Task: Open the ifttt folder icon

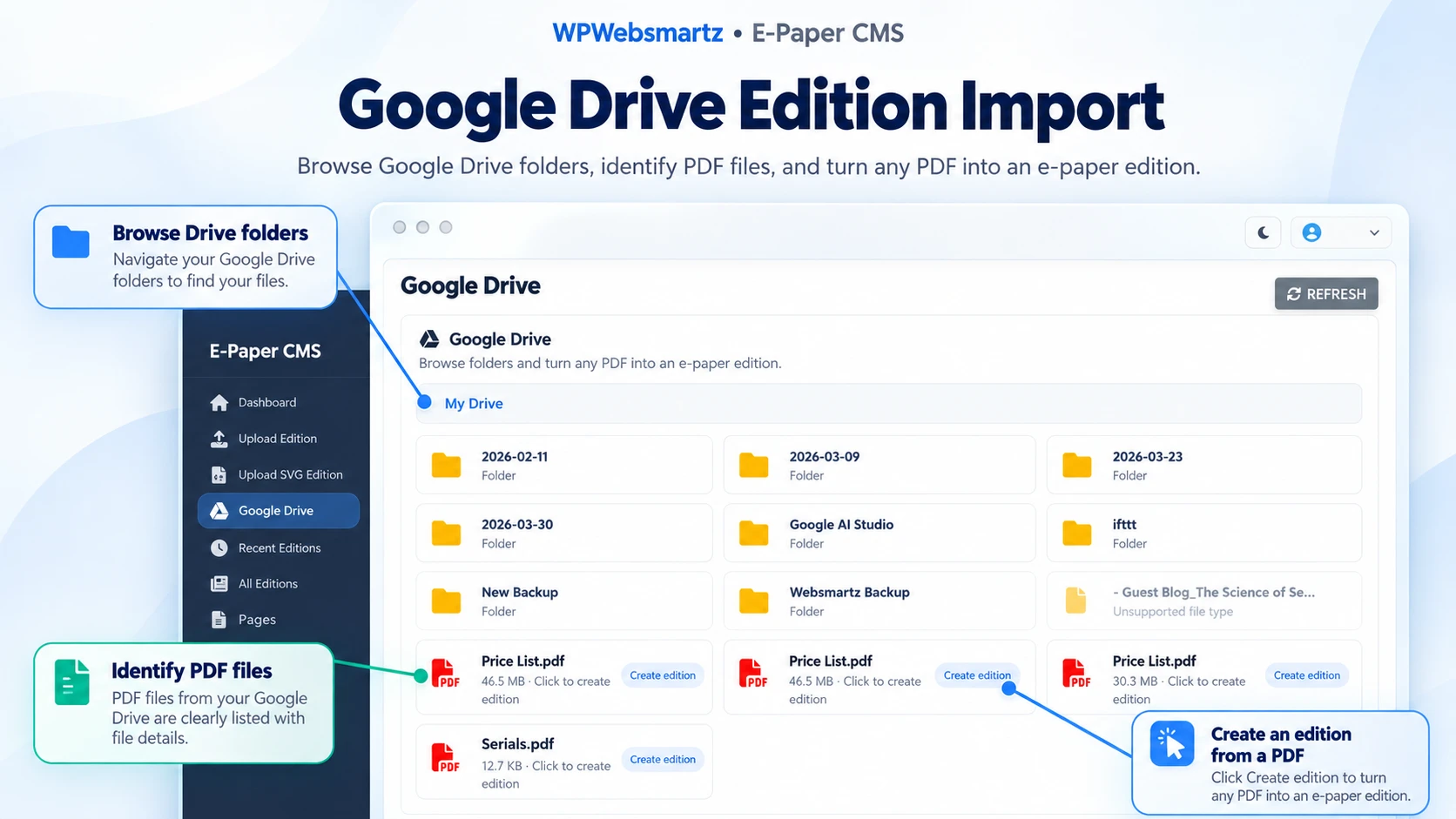Action: pyautogui.click(x=1077, y=534)
